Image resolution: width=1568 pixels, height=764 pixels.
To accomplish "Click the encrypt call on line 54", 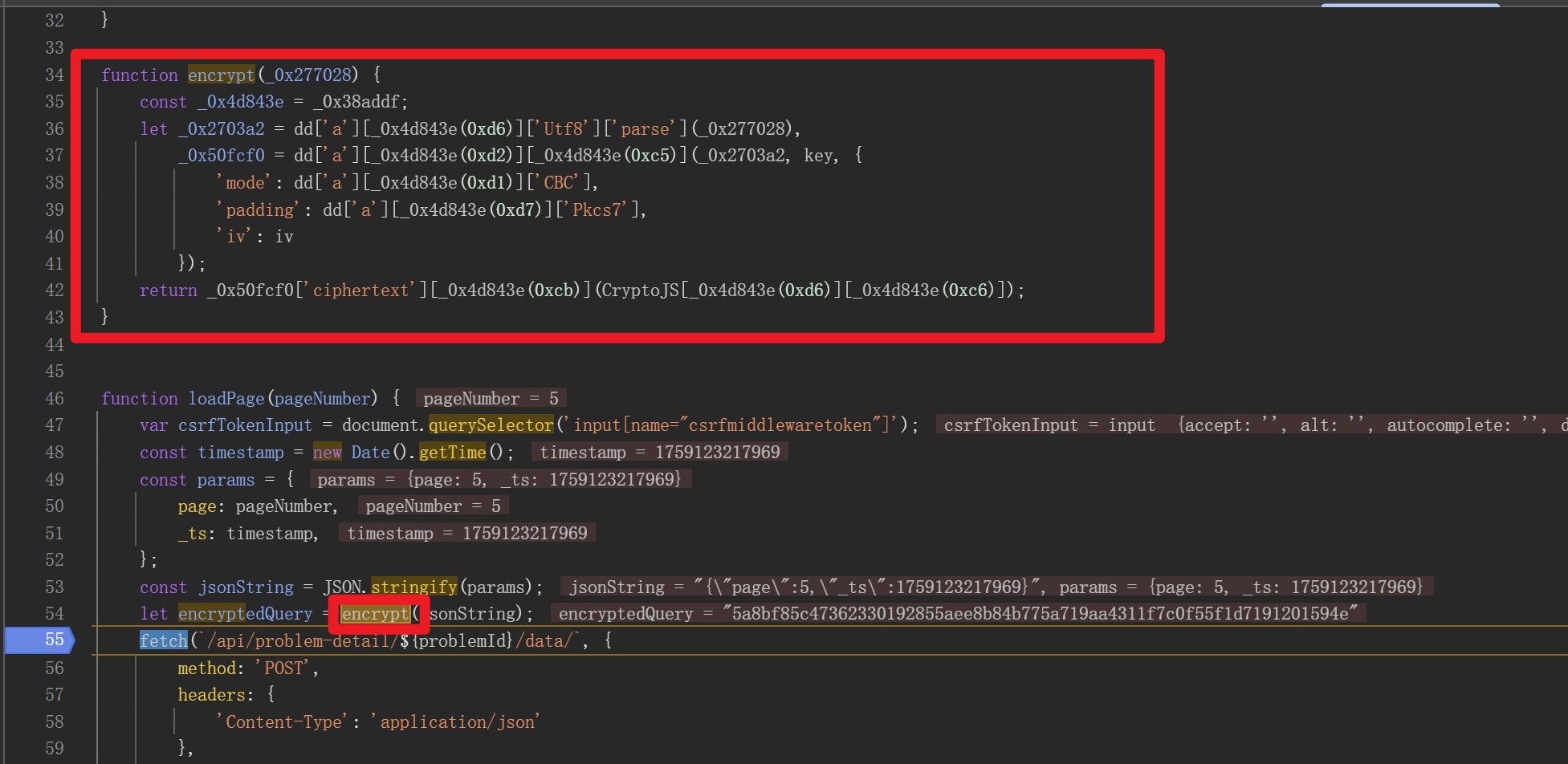I will click(x=376, y=613).
